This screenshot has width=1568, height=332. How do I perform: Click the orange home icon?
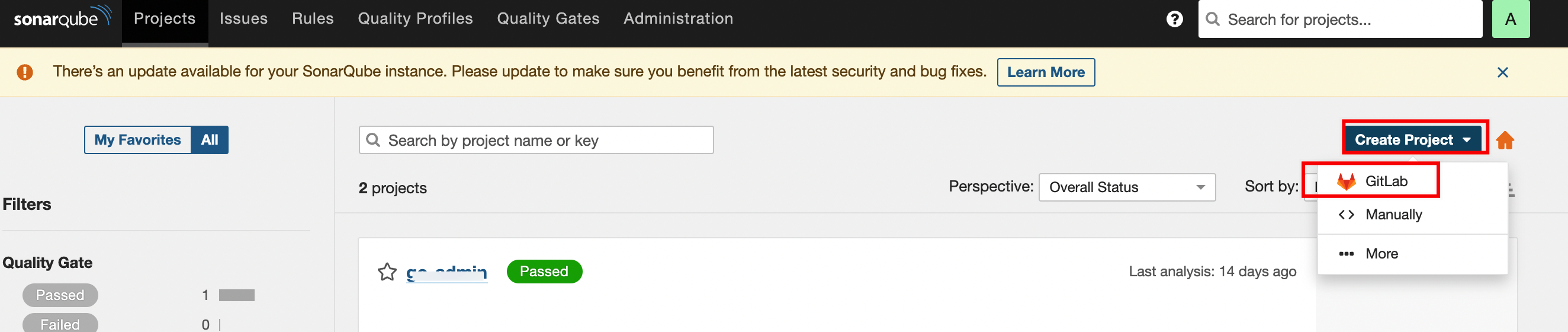1505,140
